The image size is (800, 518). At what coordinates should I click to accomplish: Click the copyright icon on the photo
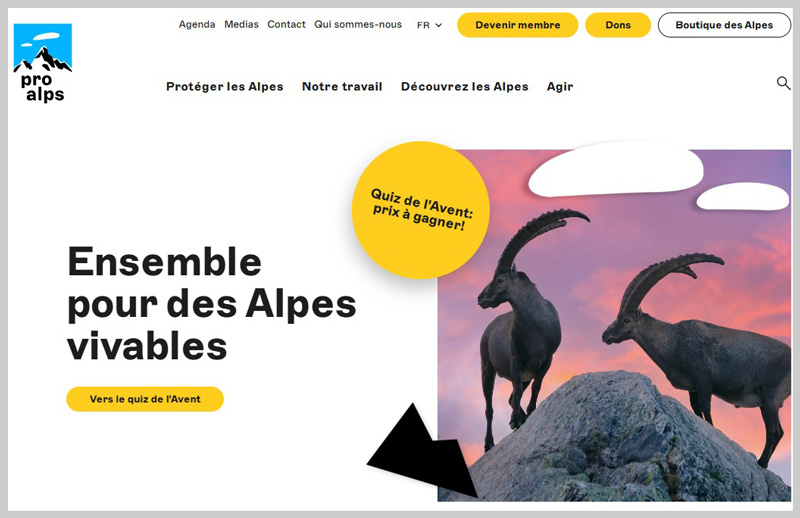[781, 488]
